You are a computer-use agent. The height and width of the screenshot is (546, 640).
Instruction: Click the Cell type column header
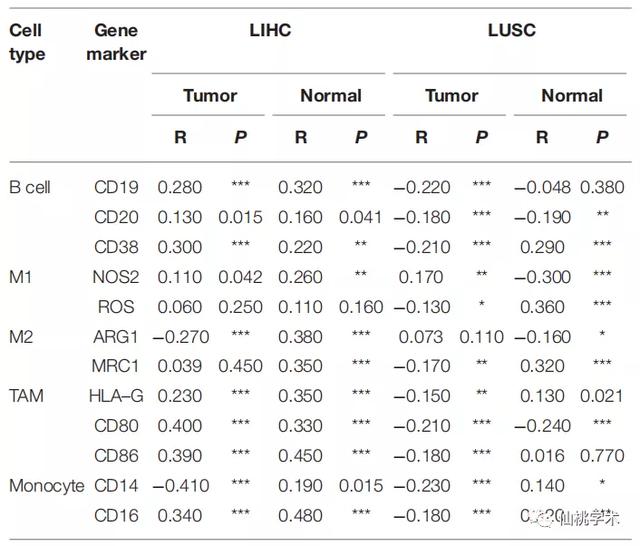pyautogui.click(x=28, y=42)
